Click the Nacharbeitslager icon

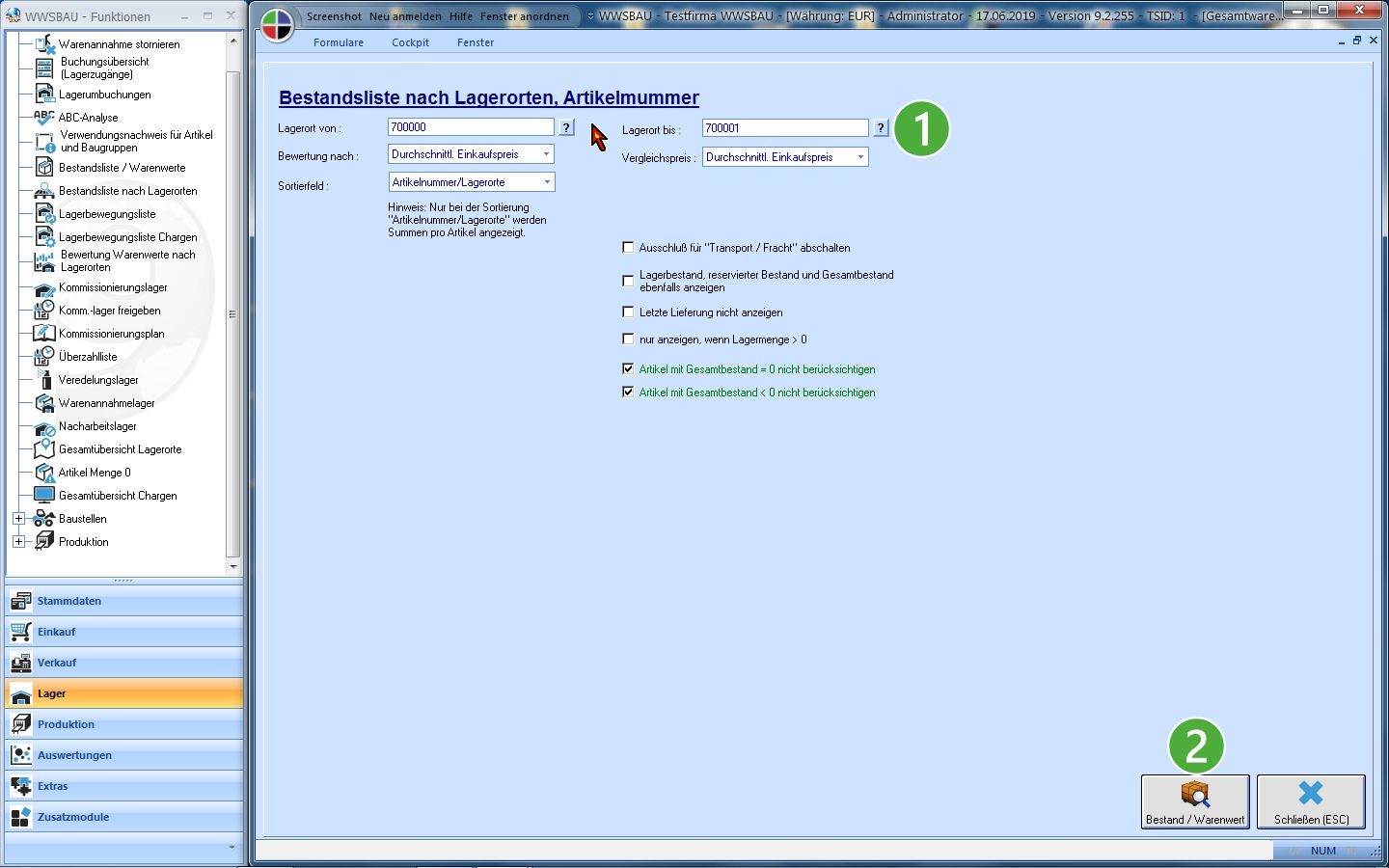[x=44, y=426]
